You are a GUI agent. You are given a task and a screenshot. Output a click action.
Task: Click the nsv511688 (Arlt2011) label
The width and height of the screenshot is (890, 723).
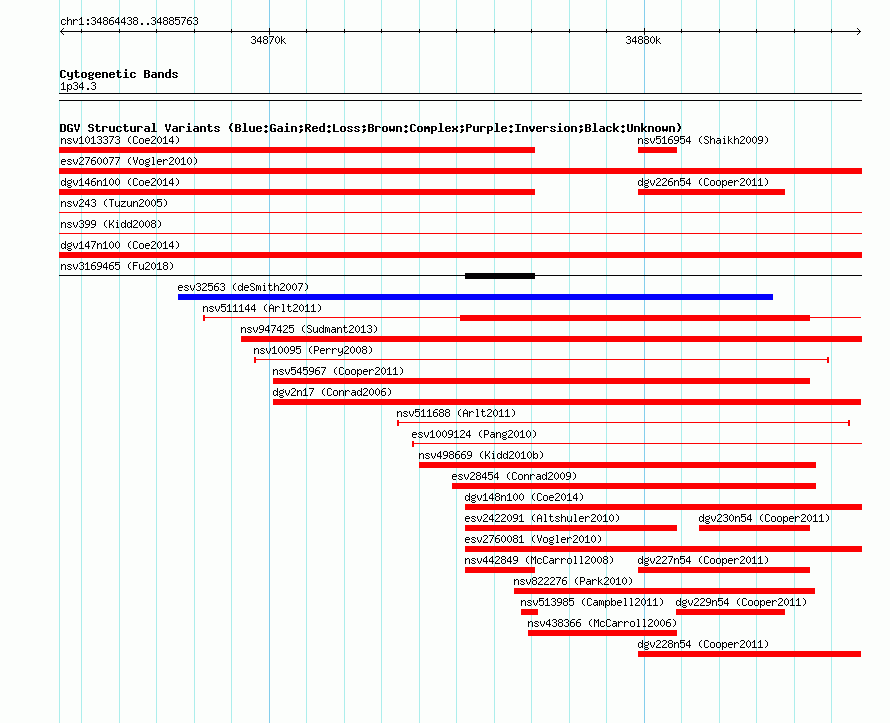[456, 413]
